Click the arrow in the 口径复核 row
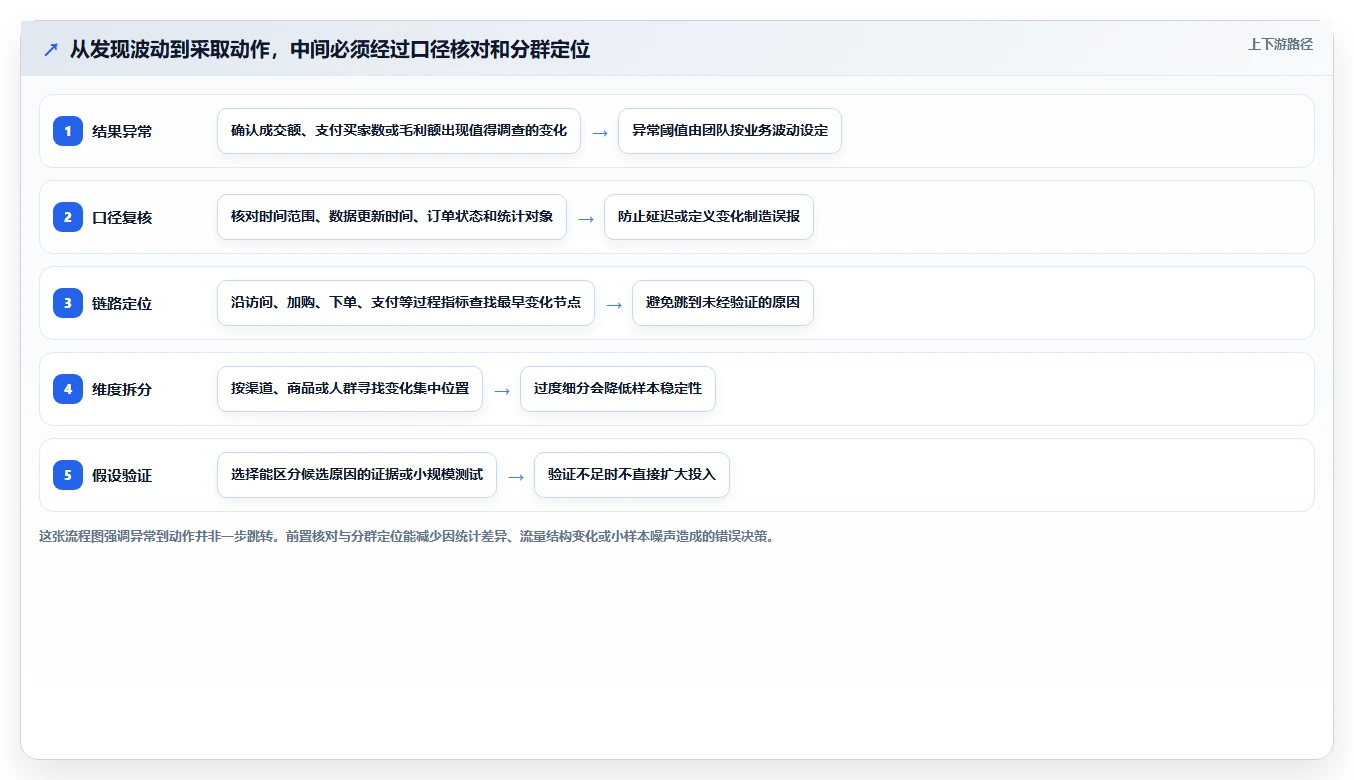The height and width of the screenshot is (780, 1354). [586, 218]
